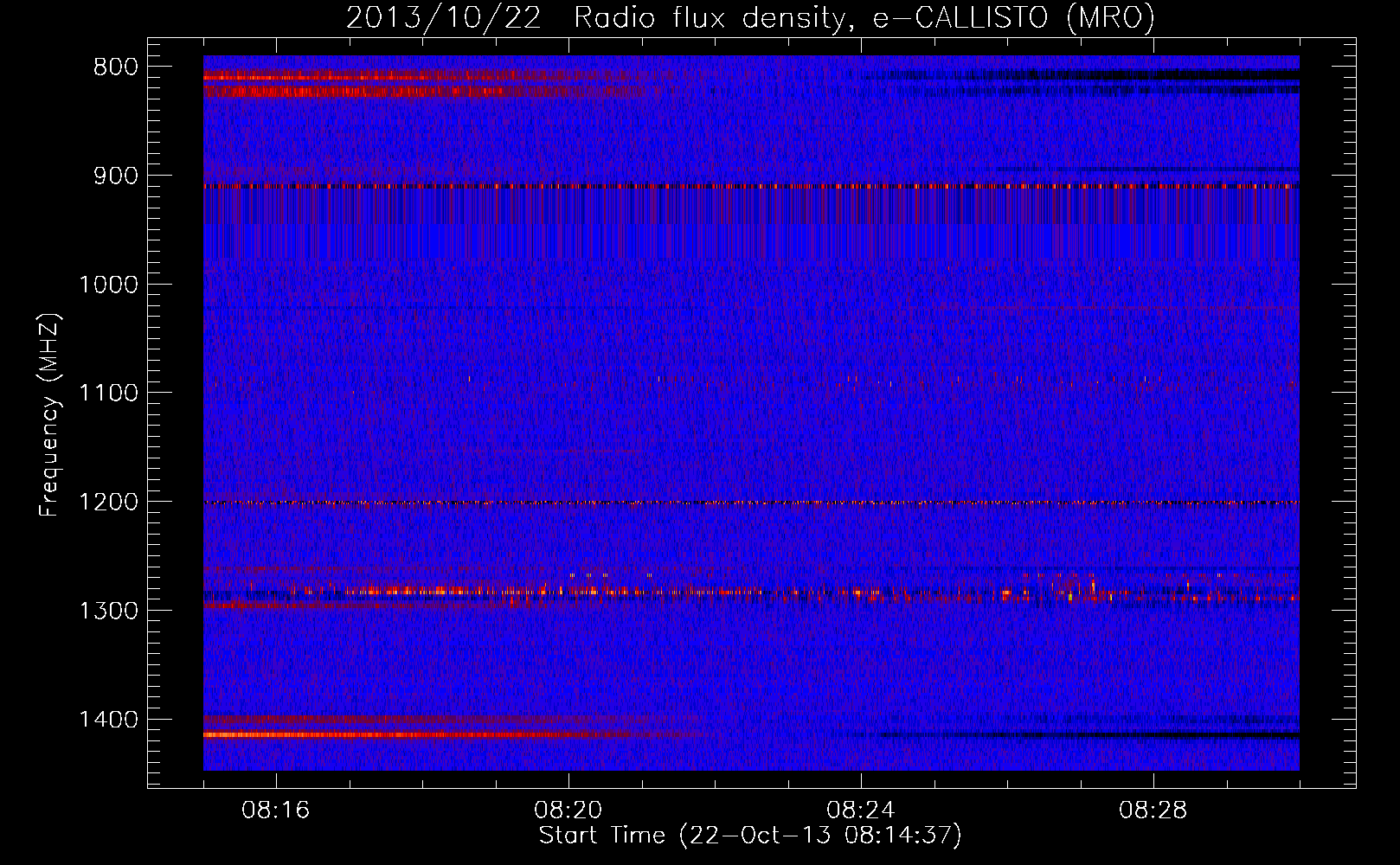Click the 'Frequency (MHZ)' axis title
Image resolution: width=1400 pixels, height=865 pixels.
point(50,415)
